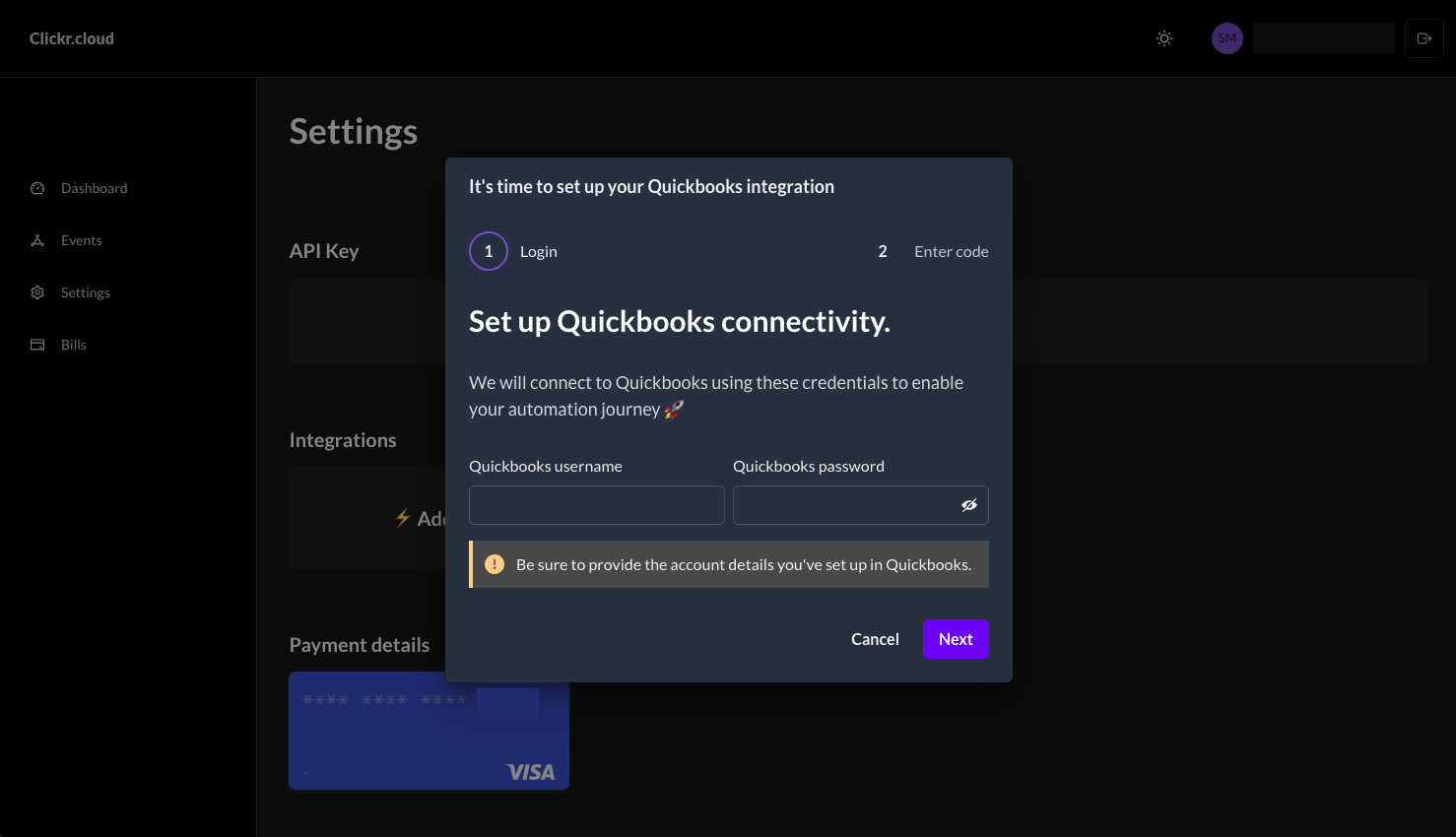
Task: Focus the Quickbooks username field
Action: [x=597, y=505]
